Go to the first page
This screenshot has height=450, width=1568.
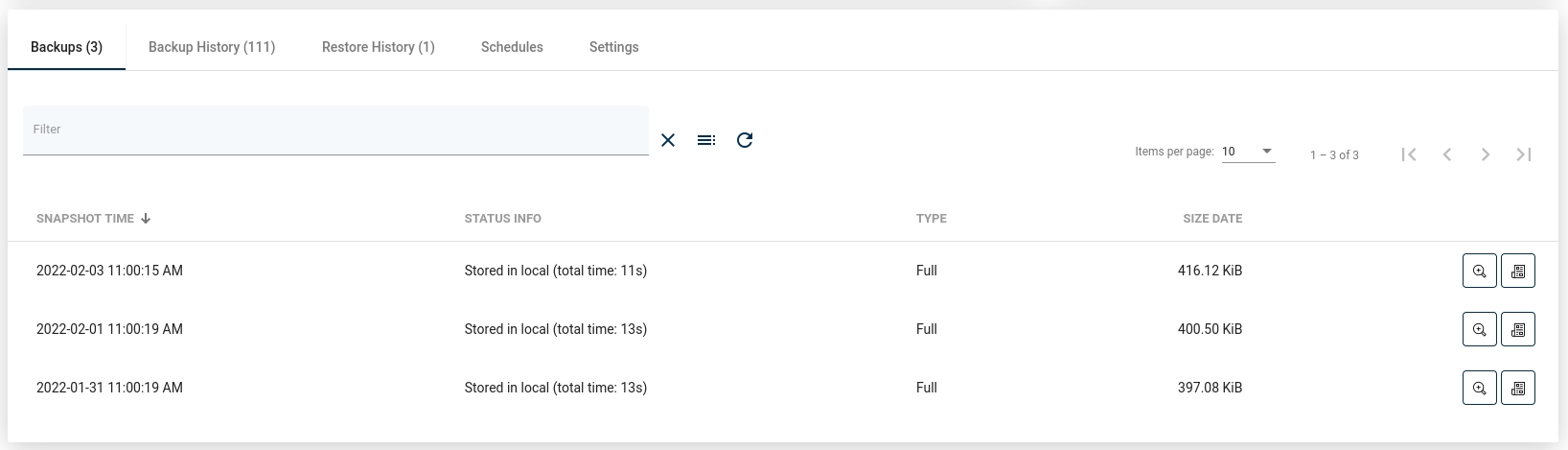coord(1409,154)
